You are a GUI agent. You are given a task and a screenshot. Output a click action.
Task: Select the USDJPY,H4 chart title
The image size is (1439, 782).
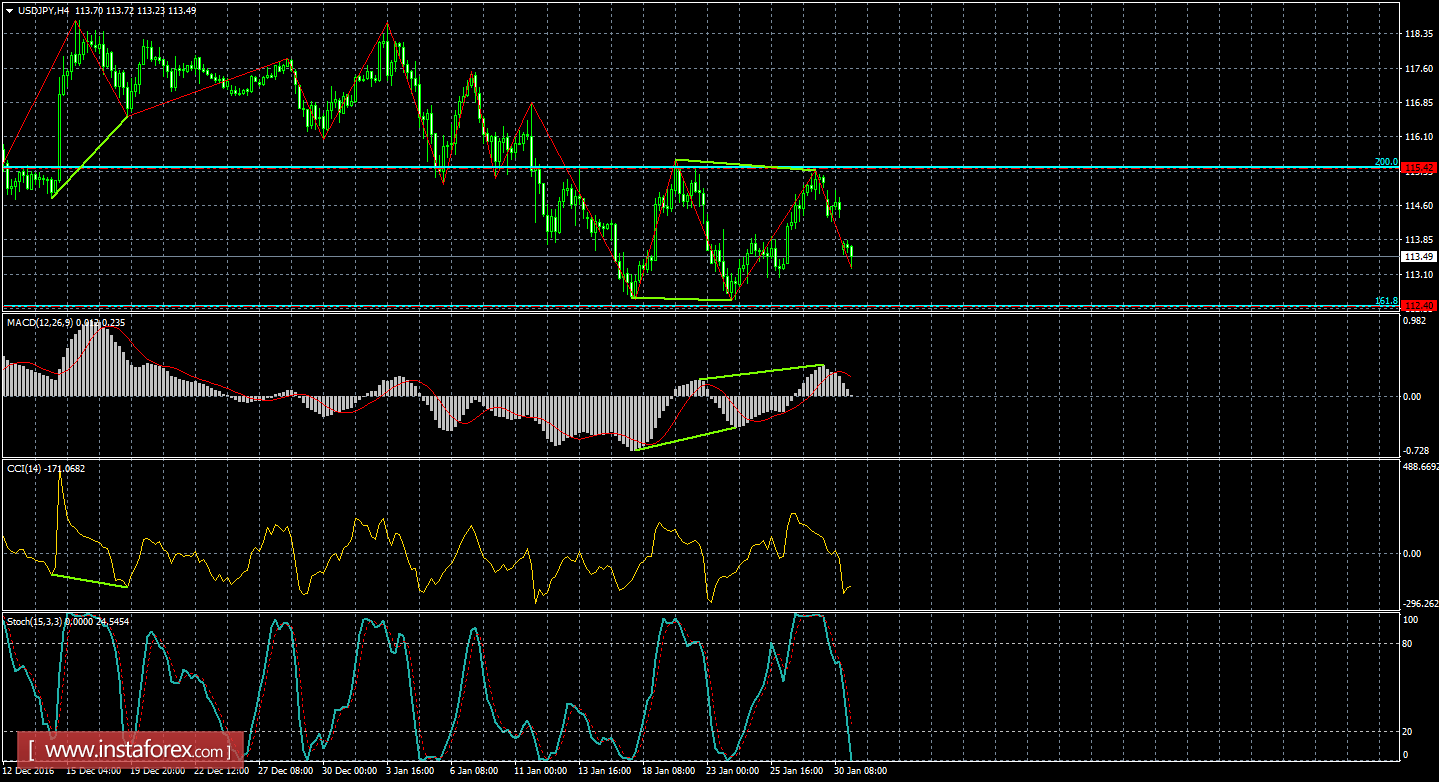43,10
